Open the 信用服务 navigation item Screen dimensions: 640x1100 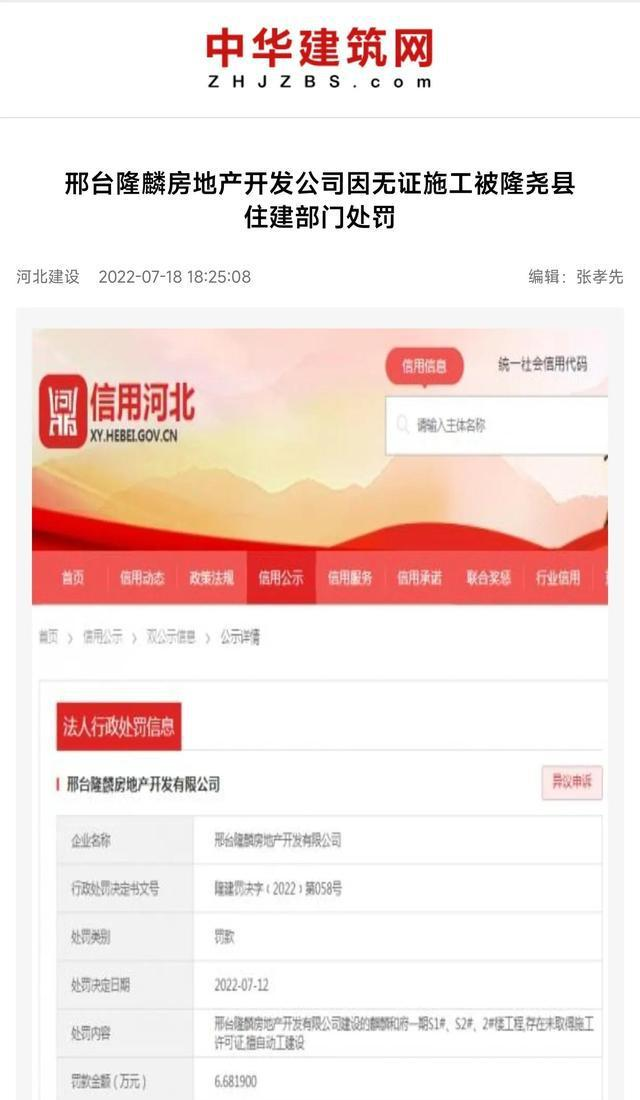point(350,577)
